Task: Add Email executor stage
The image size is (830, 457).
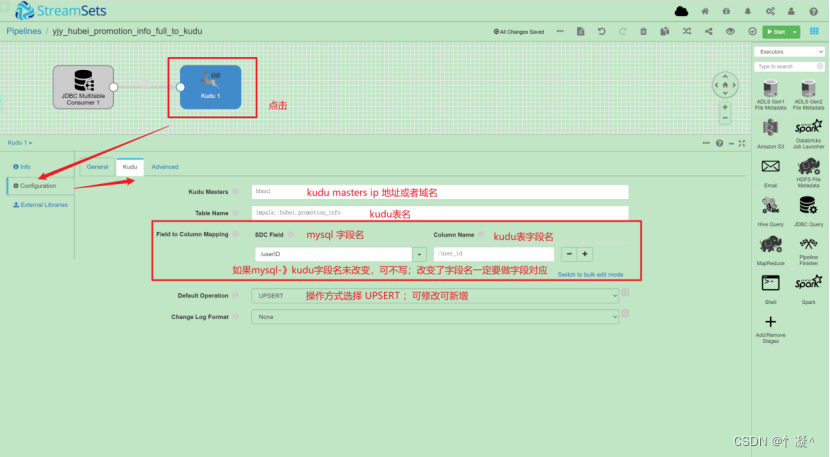Action: (770, 173)
